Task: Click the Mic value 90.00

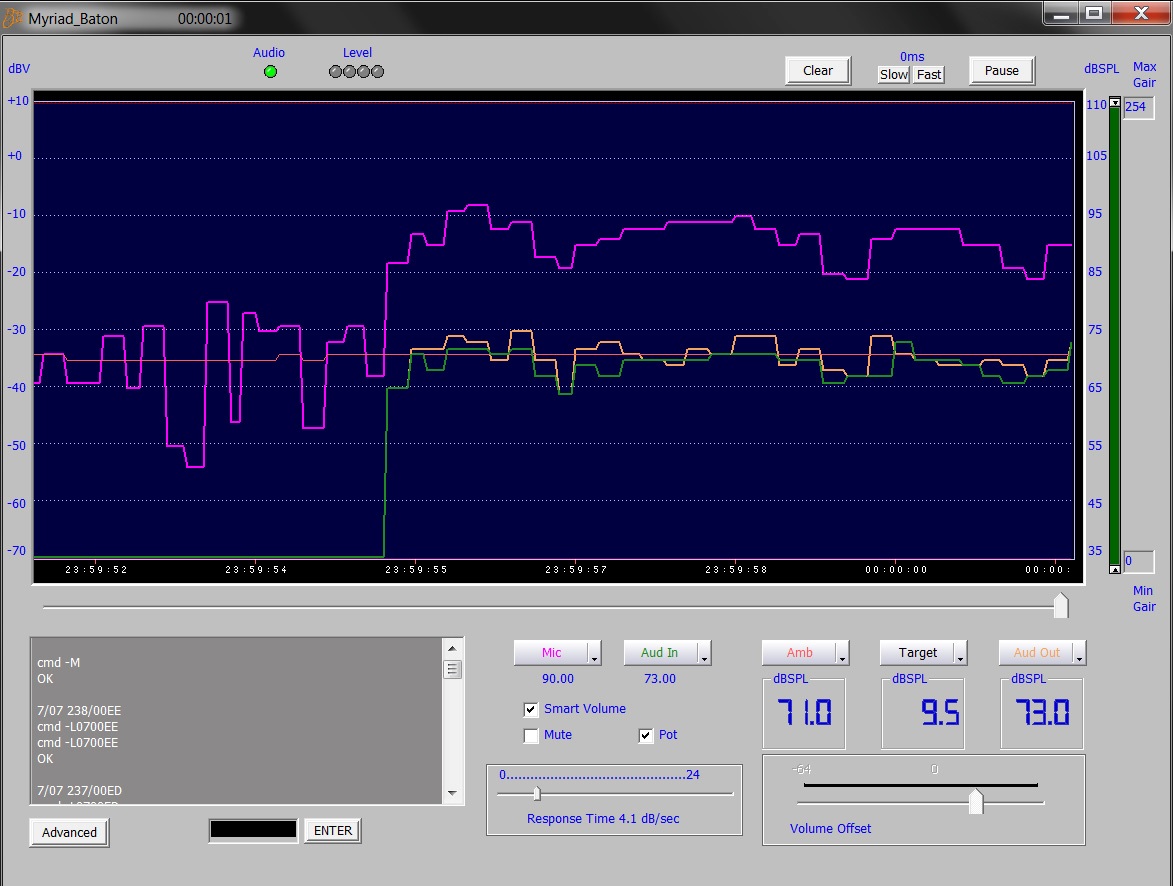Action: 558,679
